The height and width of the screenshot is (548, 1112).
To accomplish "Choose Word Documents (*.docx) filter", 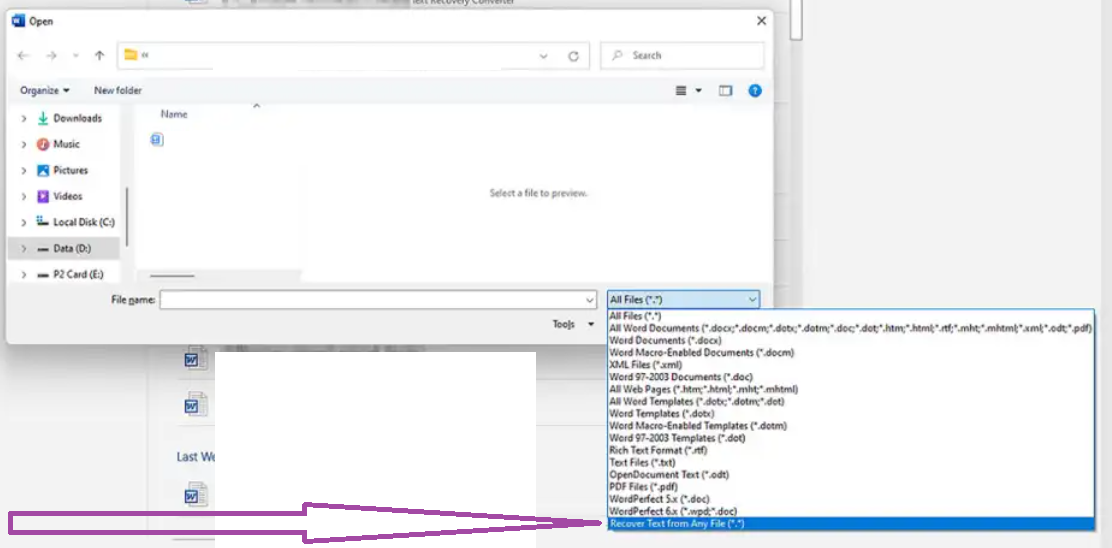I will (x=850, y=340).
